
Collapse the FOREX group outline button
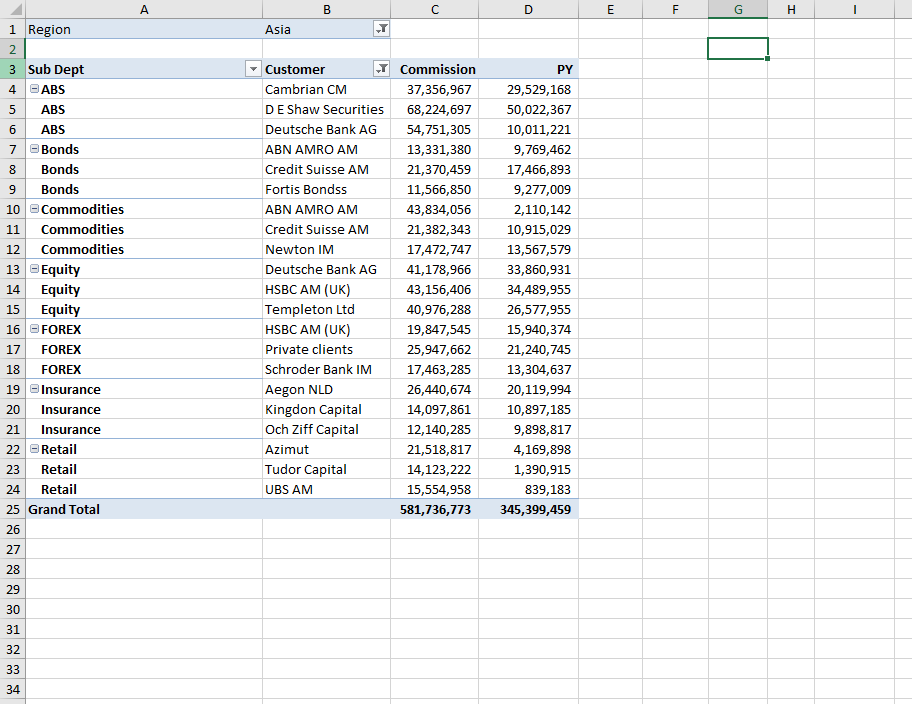(x=34, y=329)
